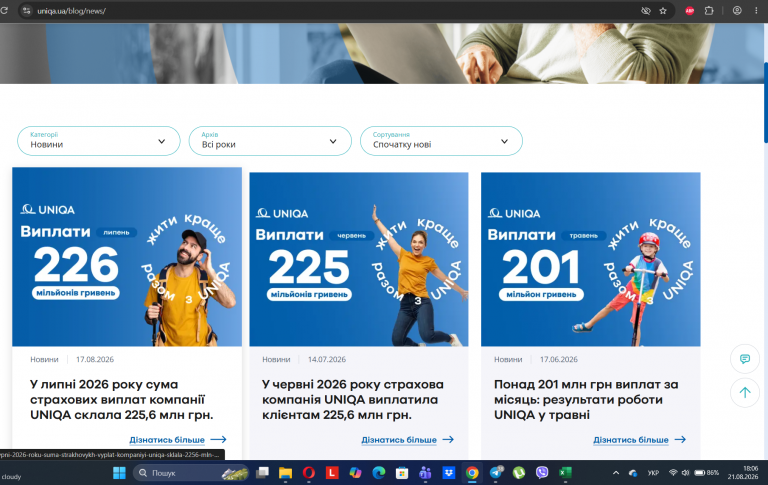Open the Архів dropdown showing Всі роки
Viewport: 768px width, 485px height.
click(270, 141)
